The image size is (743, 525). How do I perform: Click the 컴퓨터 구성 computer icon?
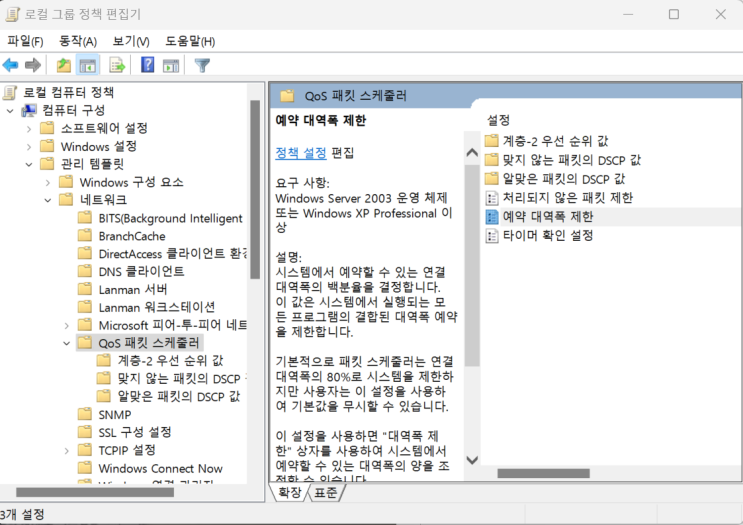coord(29,110)
